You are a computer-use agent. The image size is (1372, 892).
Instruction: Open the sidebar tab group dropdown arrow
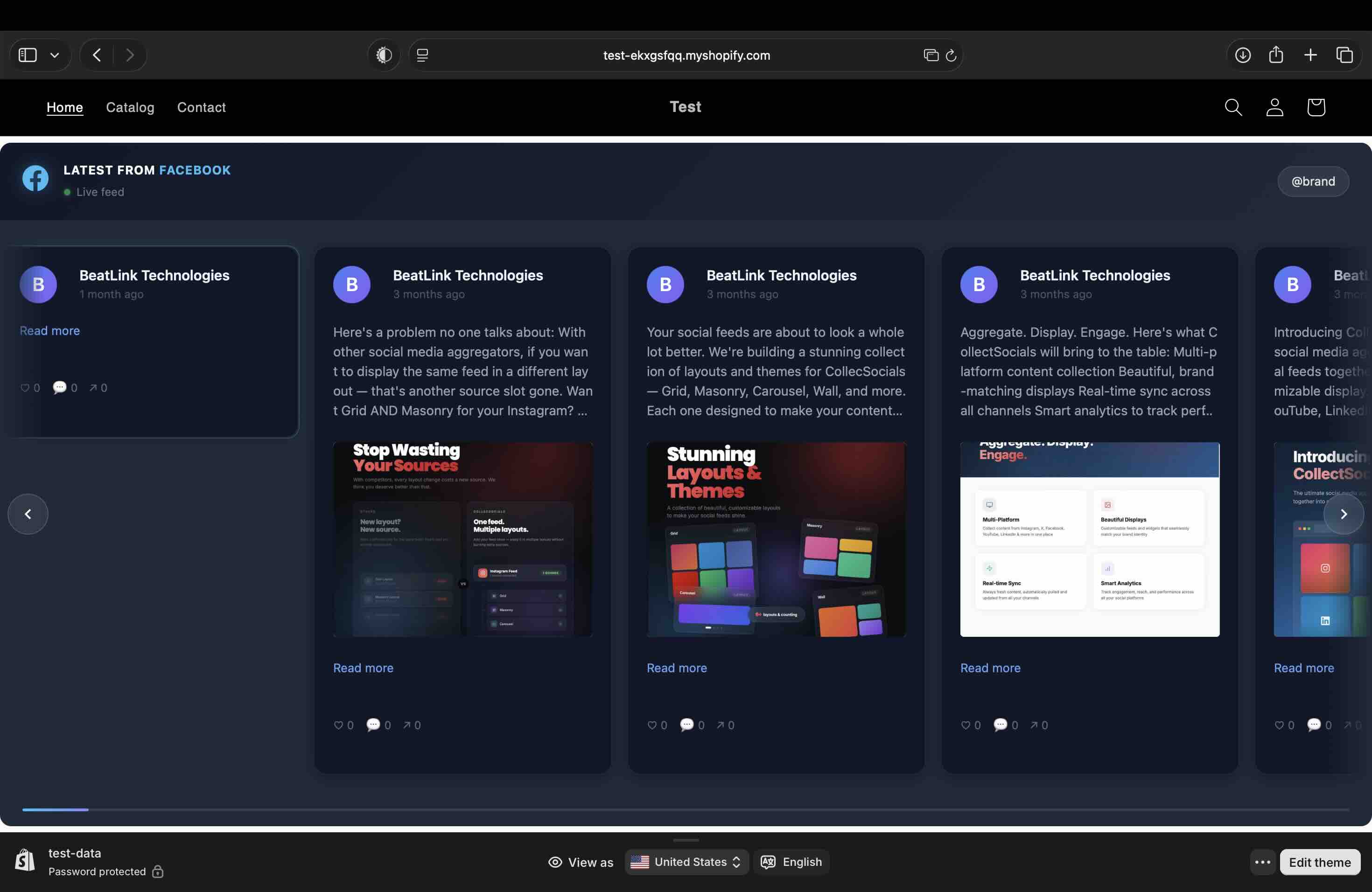(55, 56)
